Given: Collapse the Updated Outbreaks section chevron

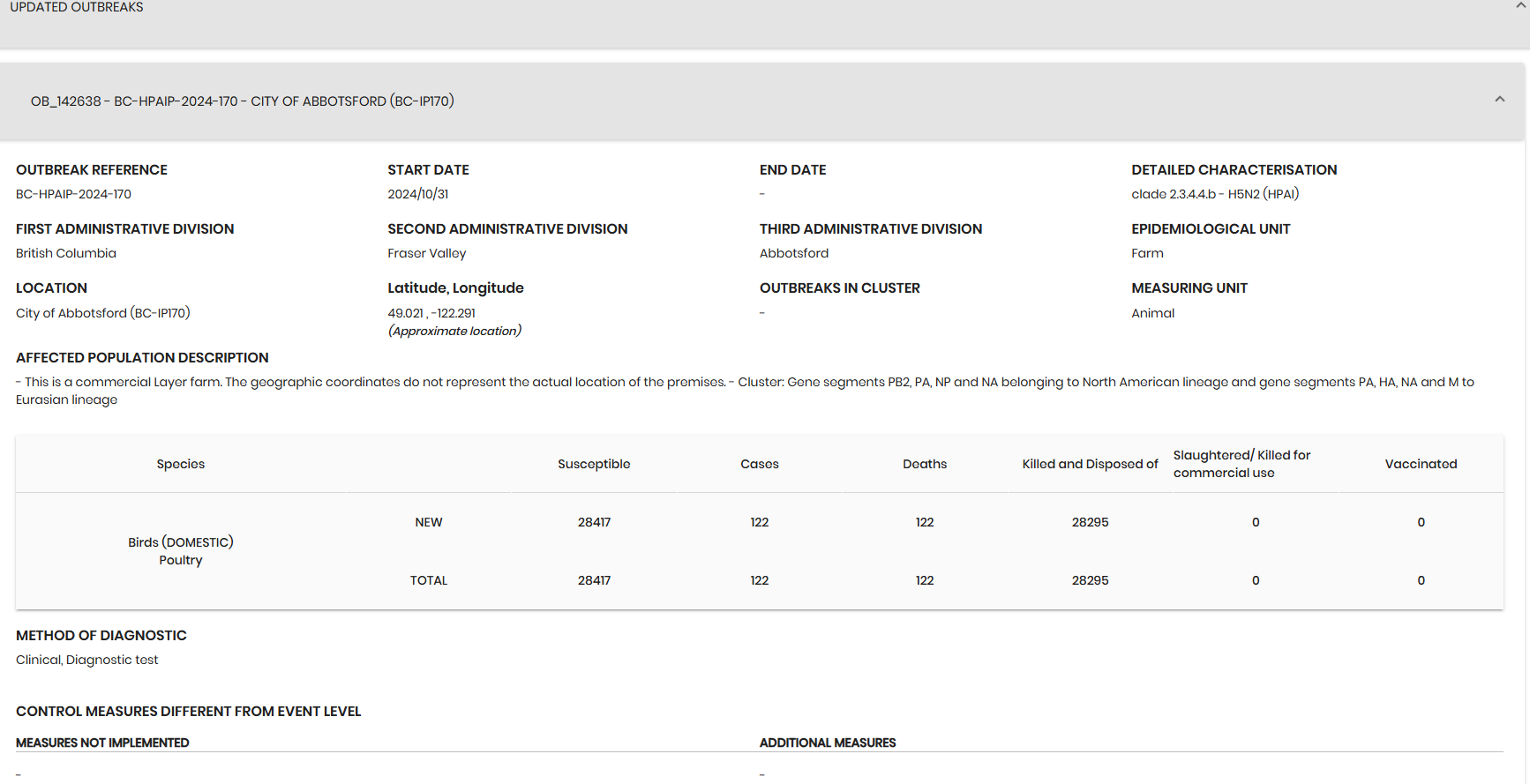Looking at the screenshot, I should click(1521, 6).
